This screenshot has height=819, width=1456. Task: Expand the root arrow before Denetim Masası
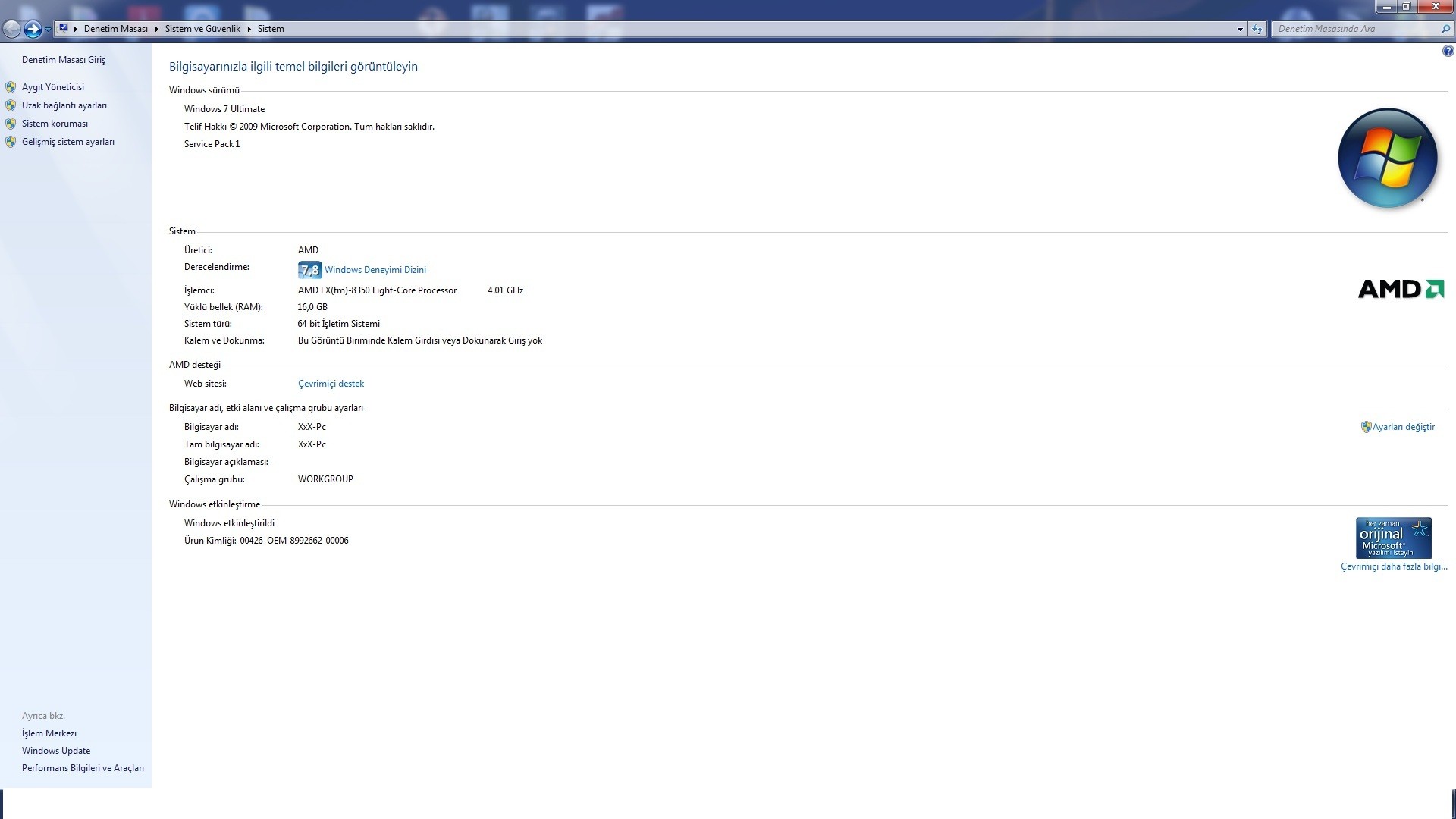coord(76,29)
